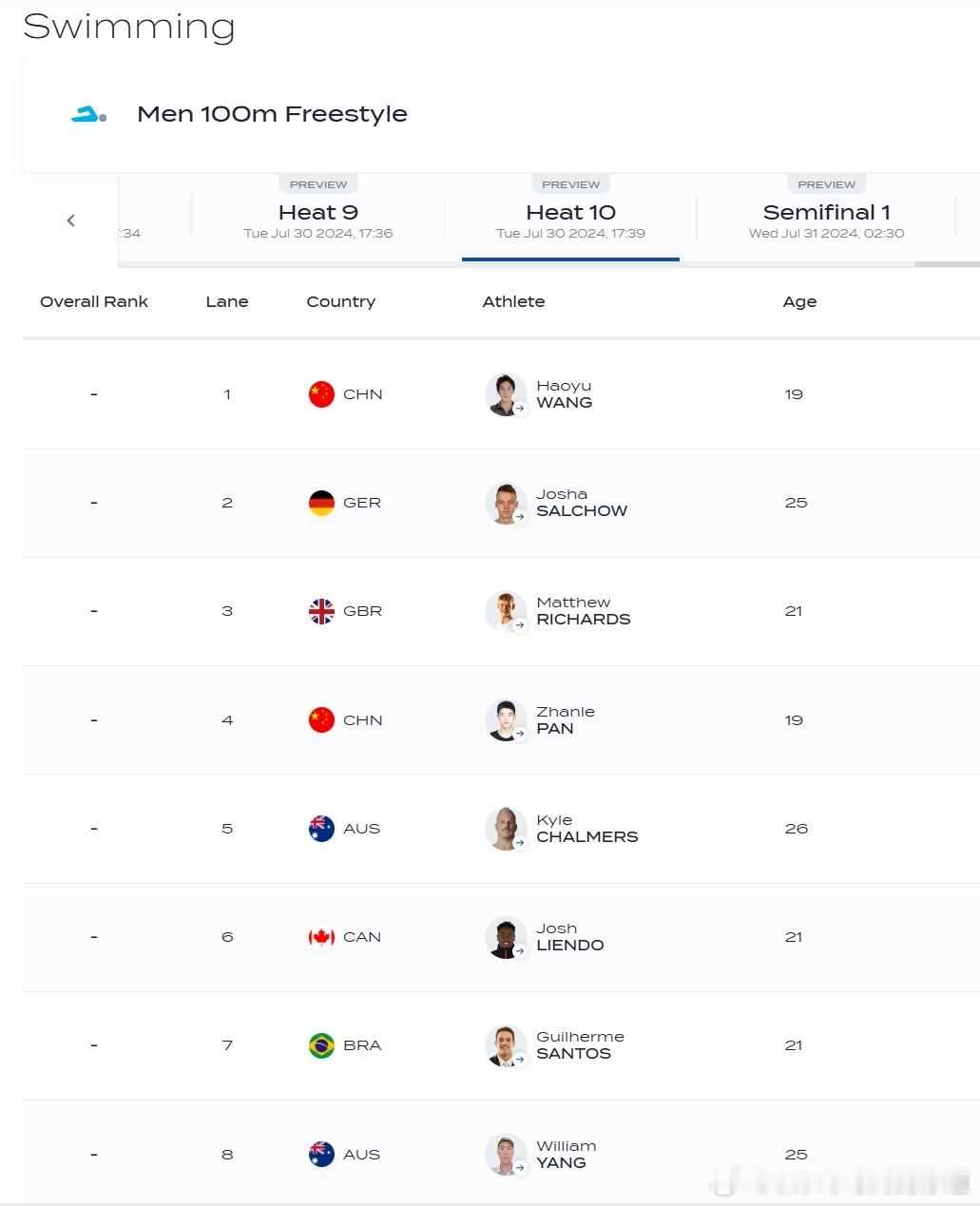Screen dimensions: 980x1206
Task: Open Zhanle Pan athlete avatar
Action: click(x=506, y=720)
